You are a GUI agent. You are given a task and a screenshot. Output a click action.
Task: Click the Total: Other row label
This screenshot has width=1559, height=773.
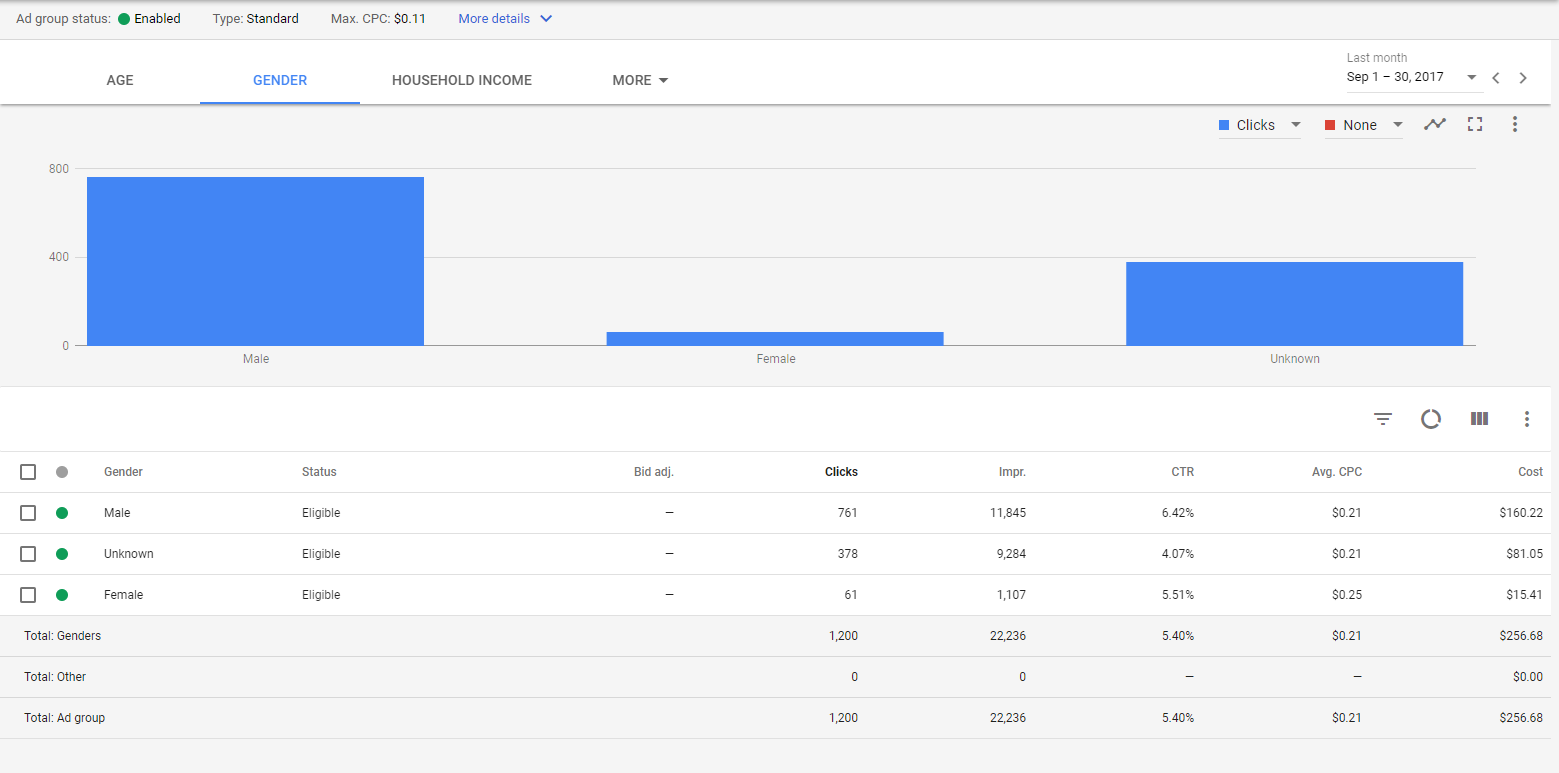click(55, 677)
